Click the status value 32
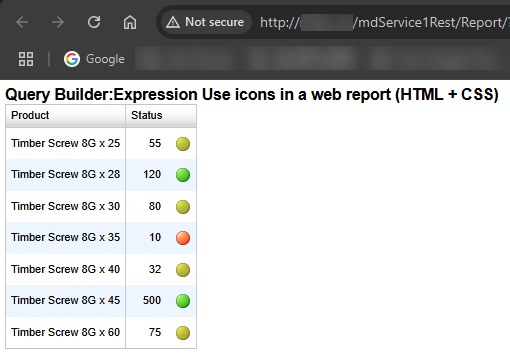Viewport: 510px width, 363px height. pos(155,269)
